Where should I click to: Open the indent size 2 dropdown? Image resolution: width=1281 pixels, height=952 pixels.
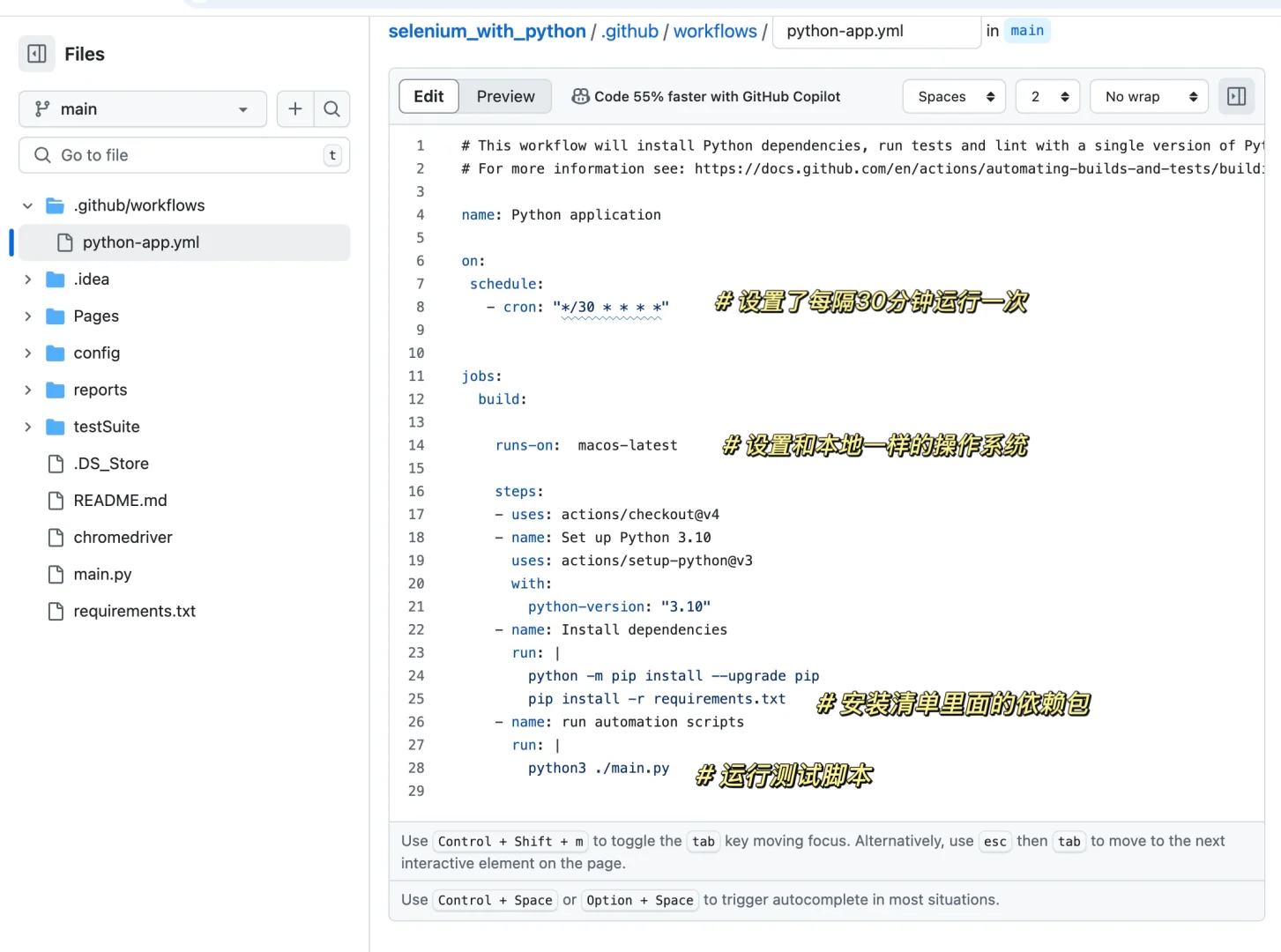coord(1048,96)
